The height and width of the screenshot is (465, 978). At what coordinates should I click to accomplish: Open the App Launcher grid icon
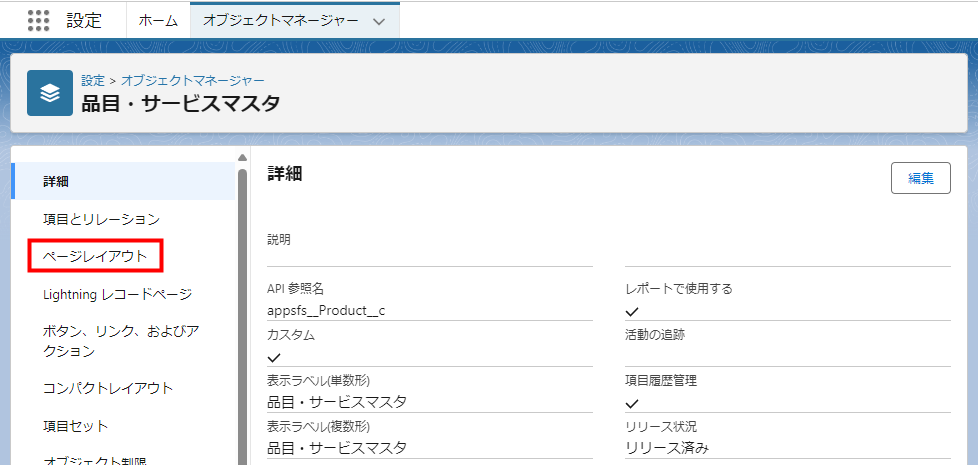pyautogui.click(x=38, y=20)
